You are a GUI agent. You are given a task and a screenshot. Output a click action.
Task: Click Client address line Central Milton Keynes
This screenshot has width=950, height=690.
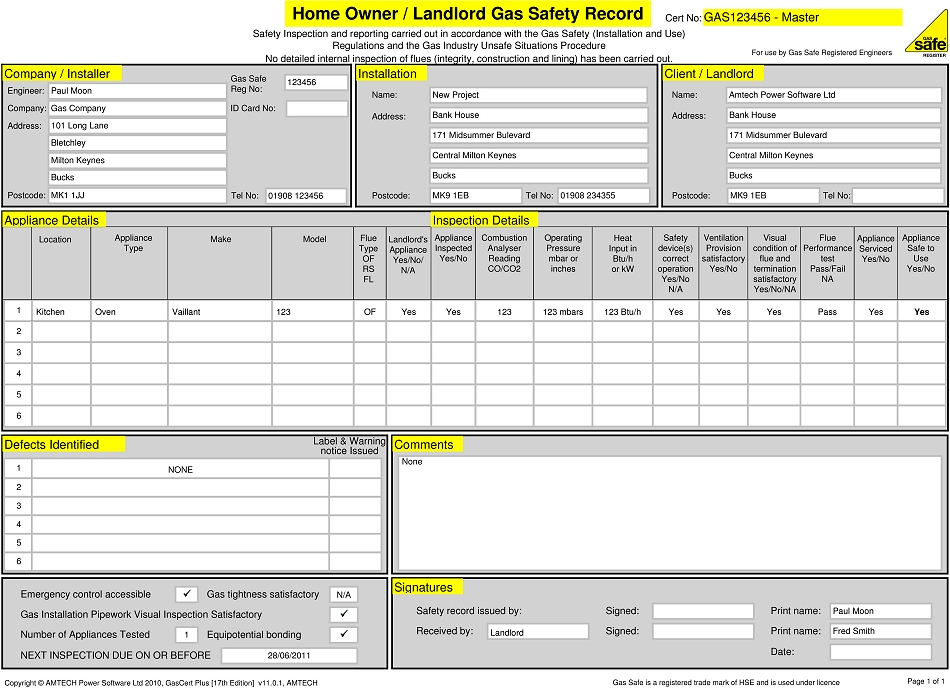[x=834, y=155]
